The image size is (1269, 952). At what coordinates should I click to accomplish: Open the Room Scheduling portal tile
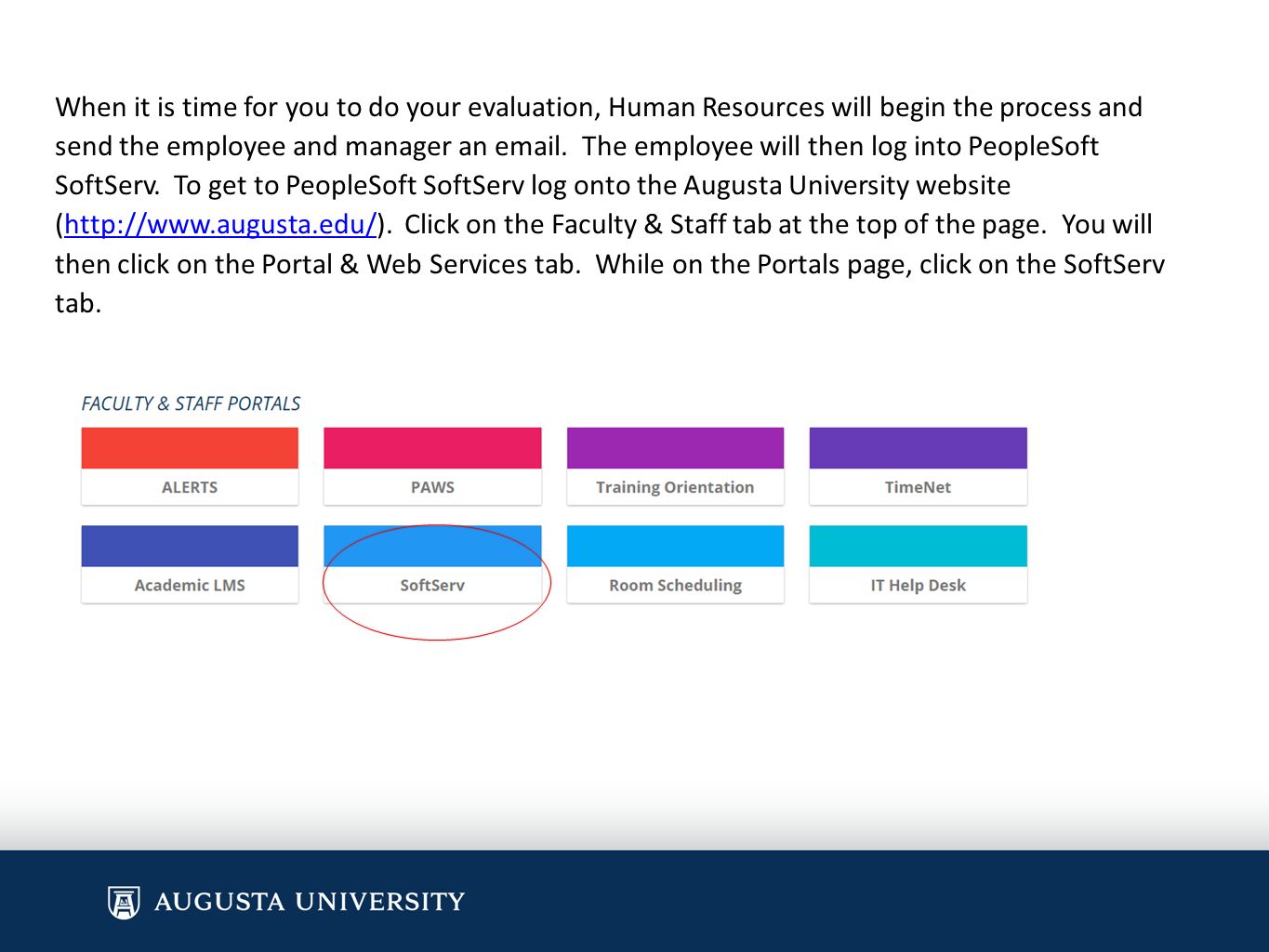(x=675, y=564)
